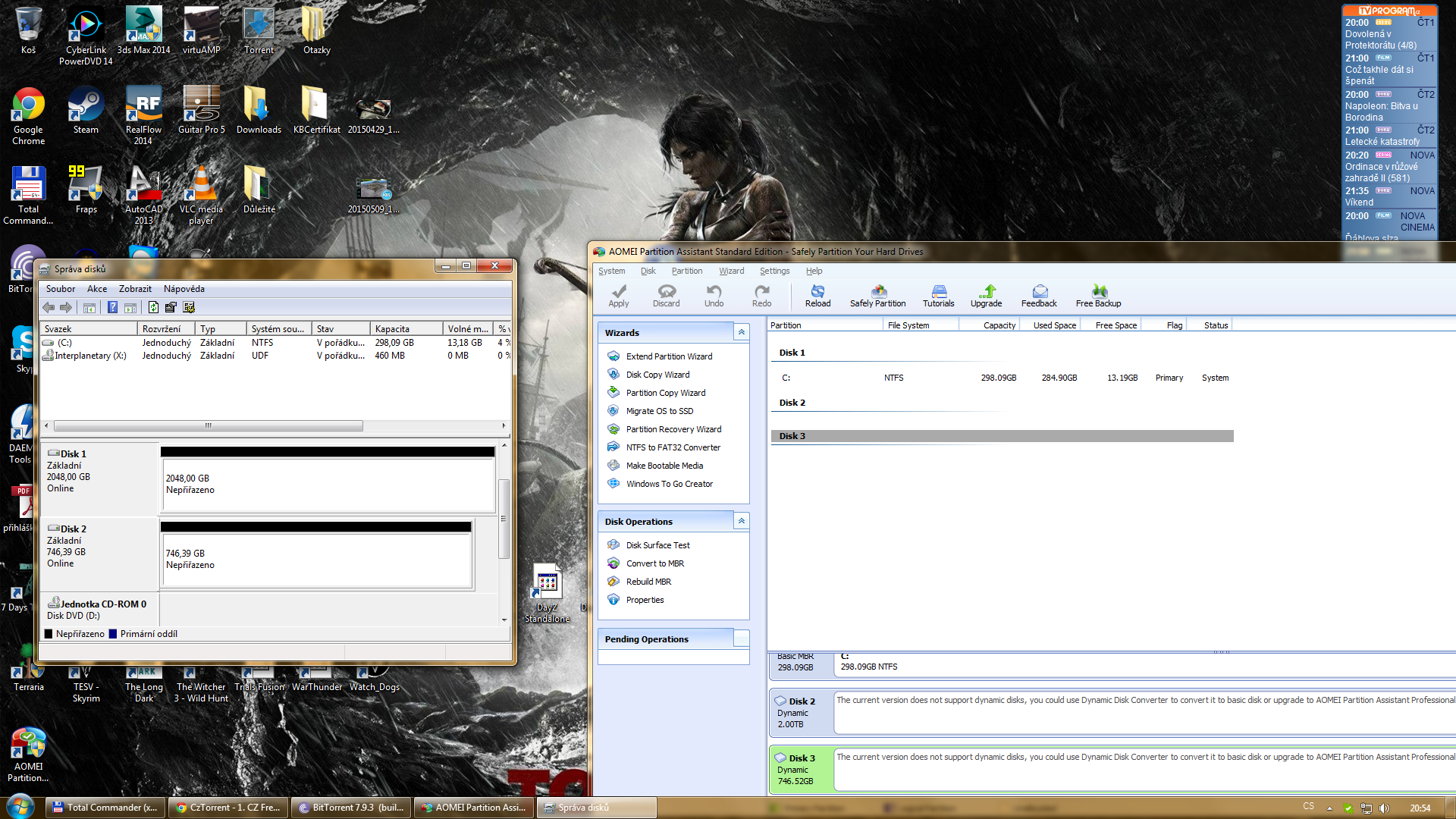Click Back arrow in Správa disků toolbar
Image resolution: width=1456 pixels, height=819 pixels.
point(49,307)
